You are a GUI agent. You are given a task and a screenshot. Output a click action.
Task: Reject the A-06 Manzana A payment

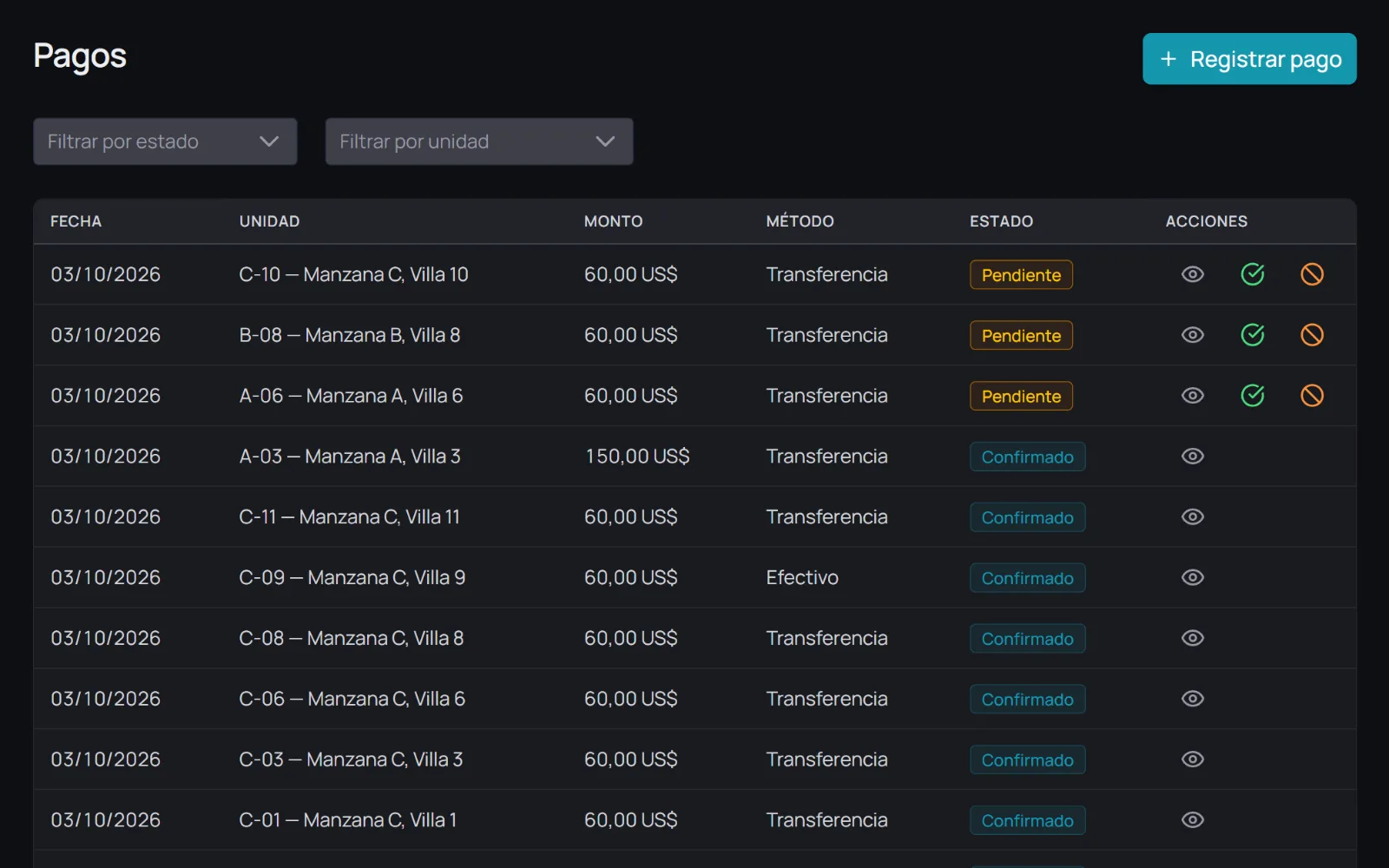click(x=1312, y=396)
